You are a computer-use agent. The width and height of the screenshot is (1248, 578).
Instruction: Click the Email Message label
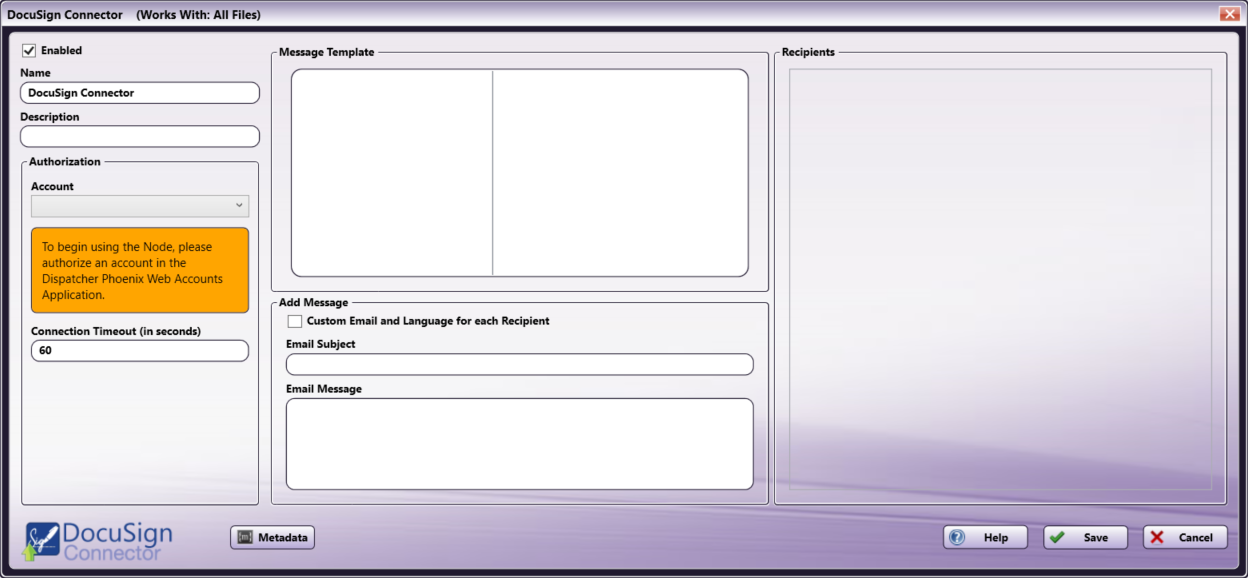pos(324,389)
